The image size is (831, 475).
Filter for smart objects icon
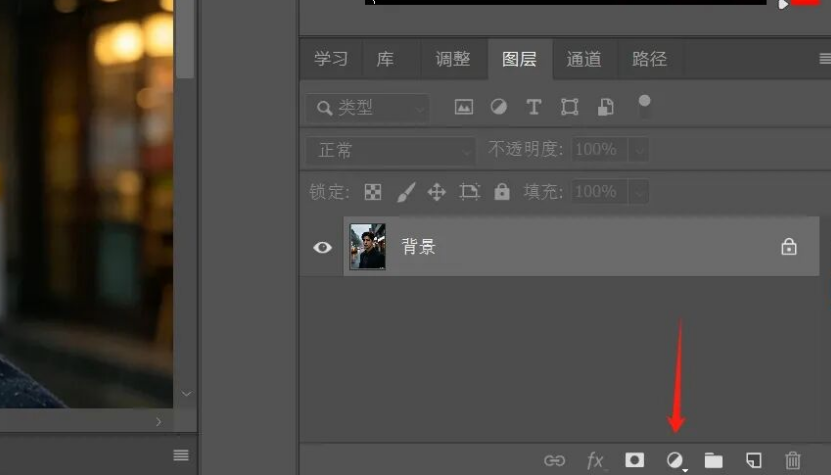coord(606,108)
